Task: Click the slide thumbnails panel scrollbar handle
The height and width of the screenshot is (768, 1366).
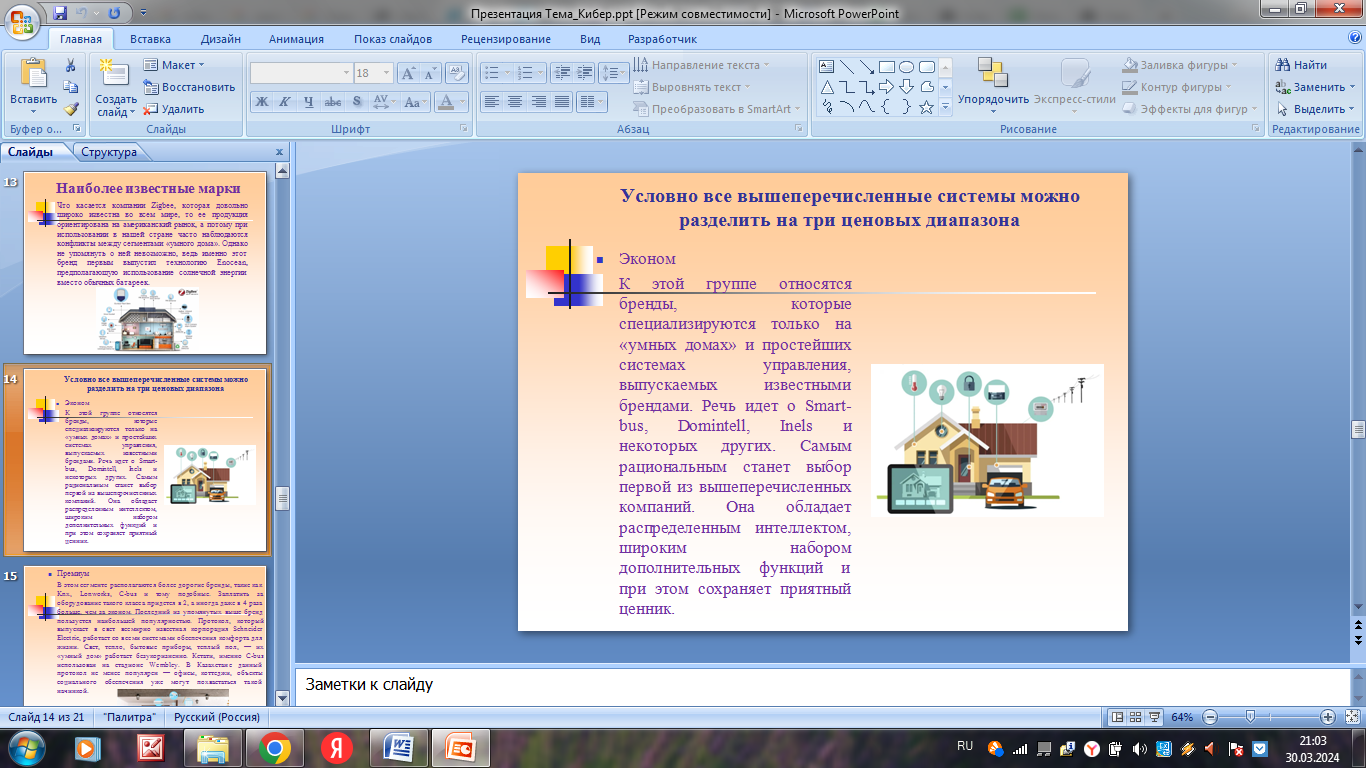Action: click(282, 498)
